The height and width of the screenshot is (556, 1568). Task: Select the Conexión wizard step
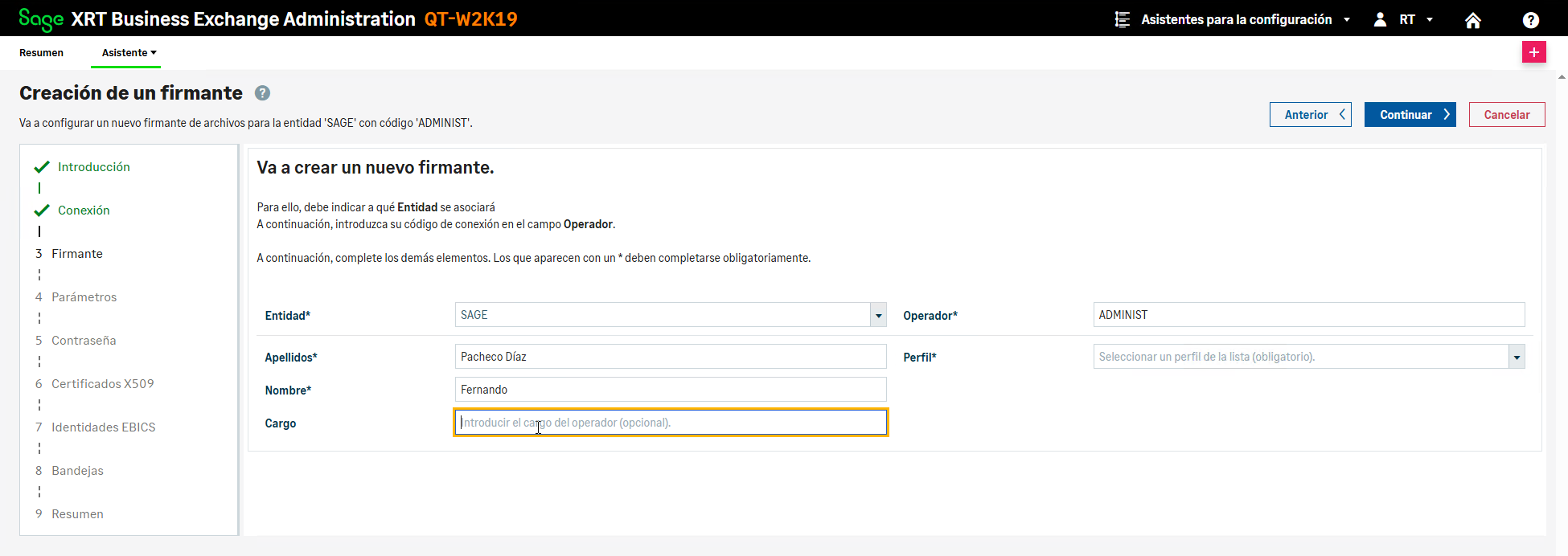(84, 211)
